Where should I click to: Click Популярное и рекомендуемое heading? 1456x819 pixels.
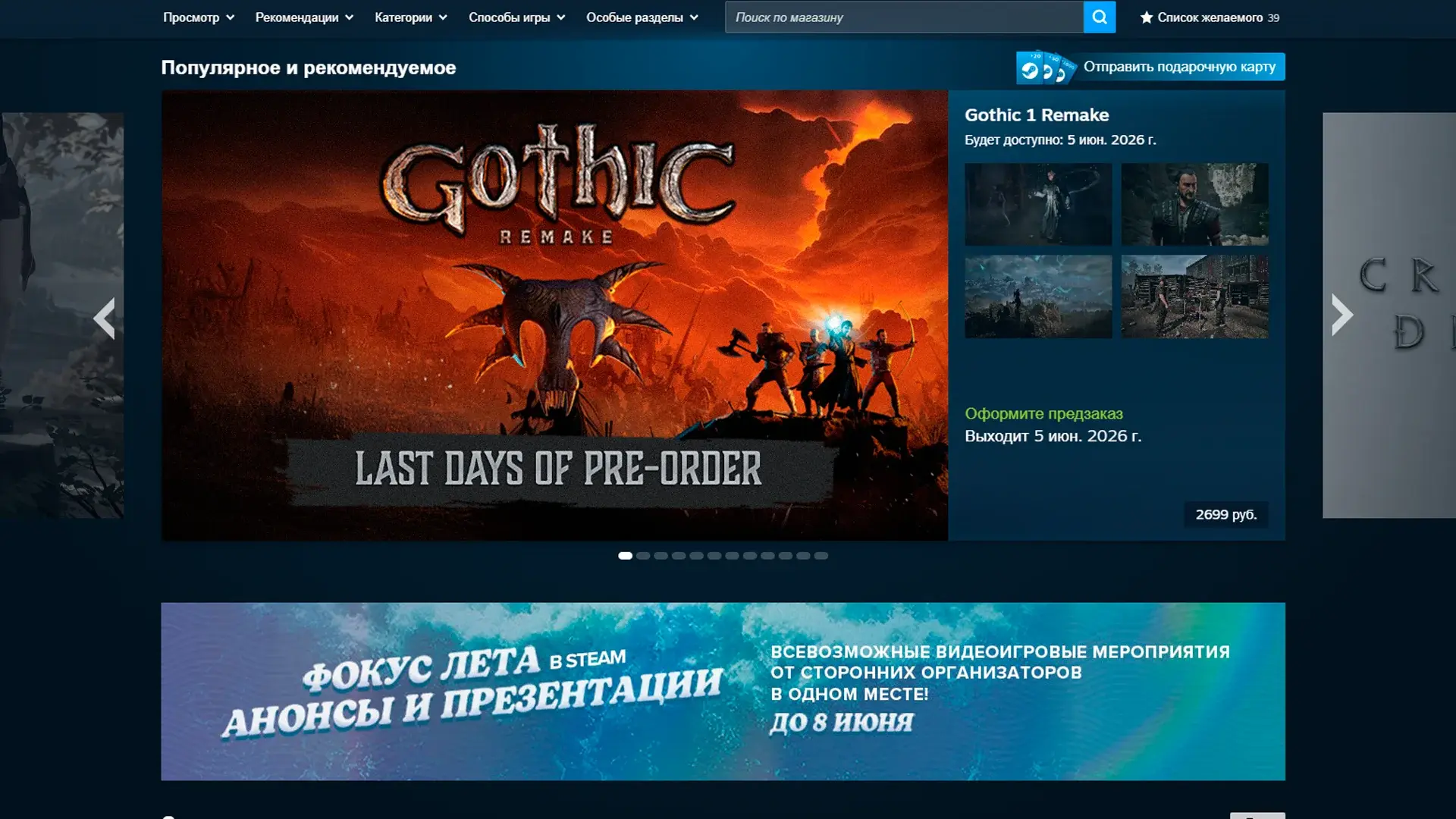(x=309, y=67)
